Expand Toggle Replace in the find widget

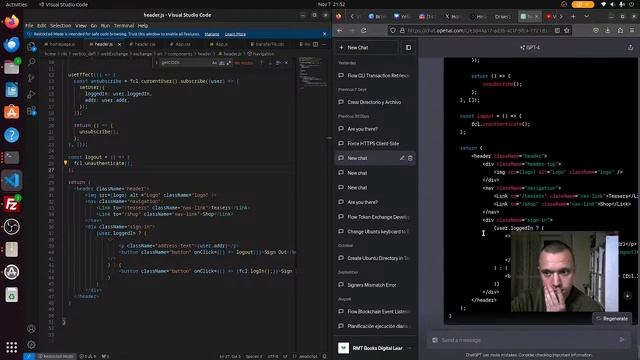156,63
